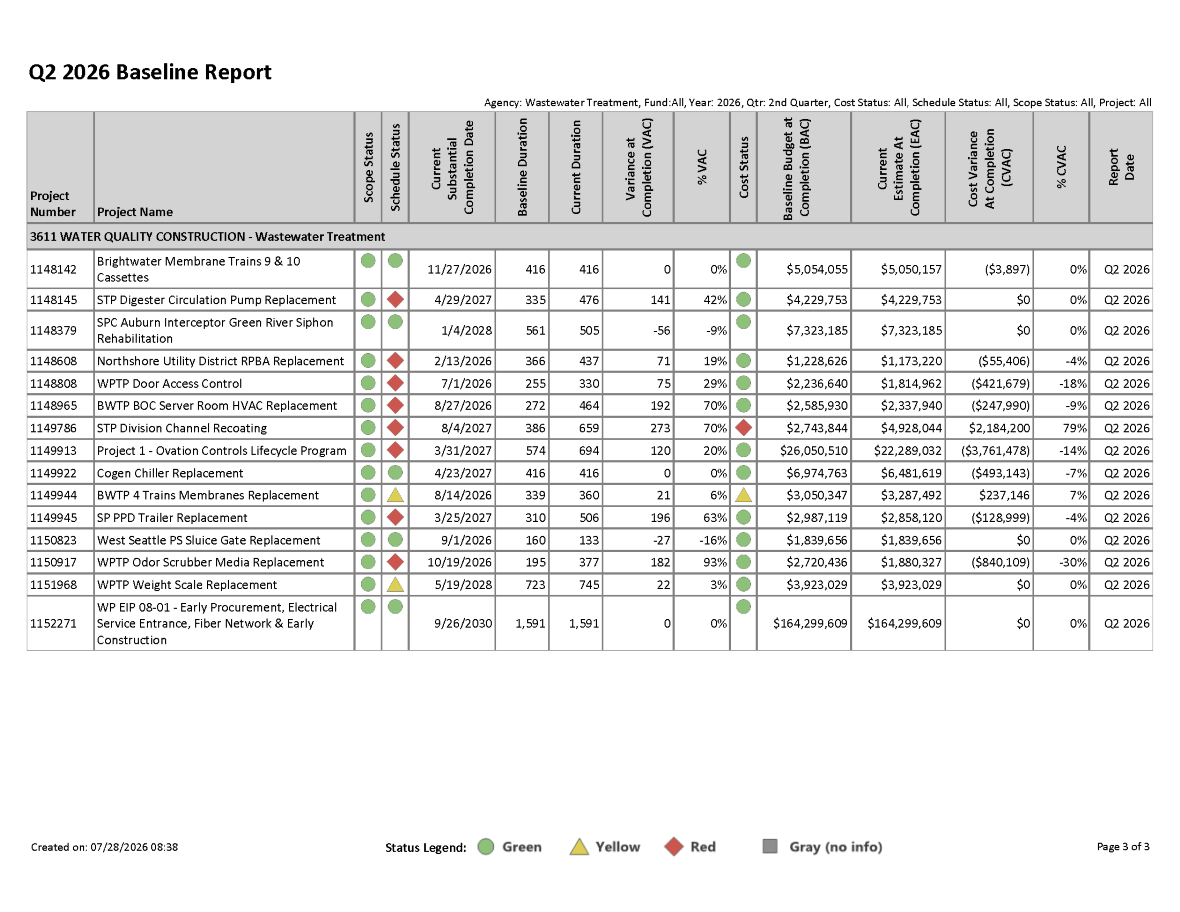Click project number 1152271
The height and width of the screenshot is (912, 1180).
(x=53, y=623)
